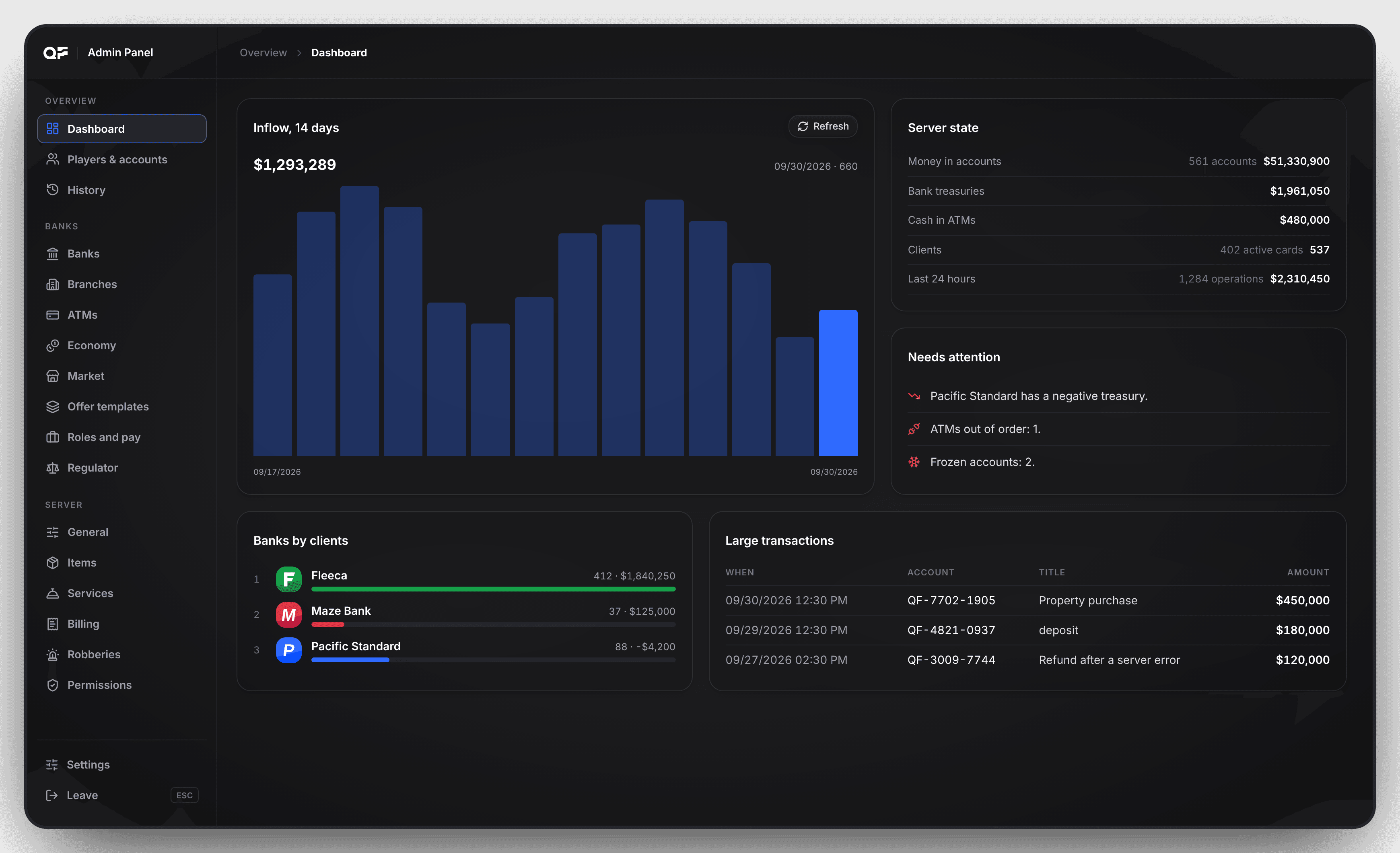
Task: Click the Pacific Standard blue progress bar
Action: pyautogui.click(x=350, y=660)
